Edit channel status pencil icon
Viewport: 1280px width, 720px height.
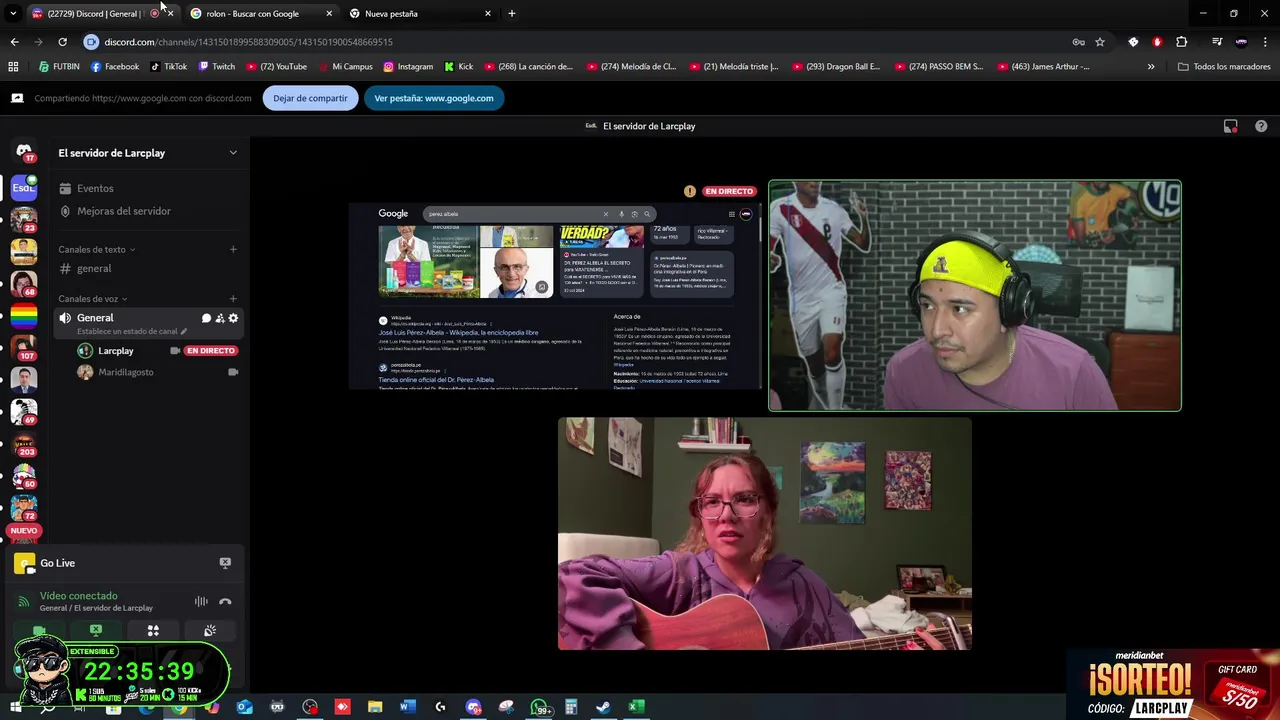184,331
